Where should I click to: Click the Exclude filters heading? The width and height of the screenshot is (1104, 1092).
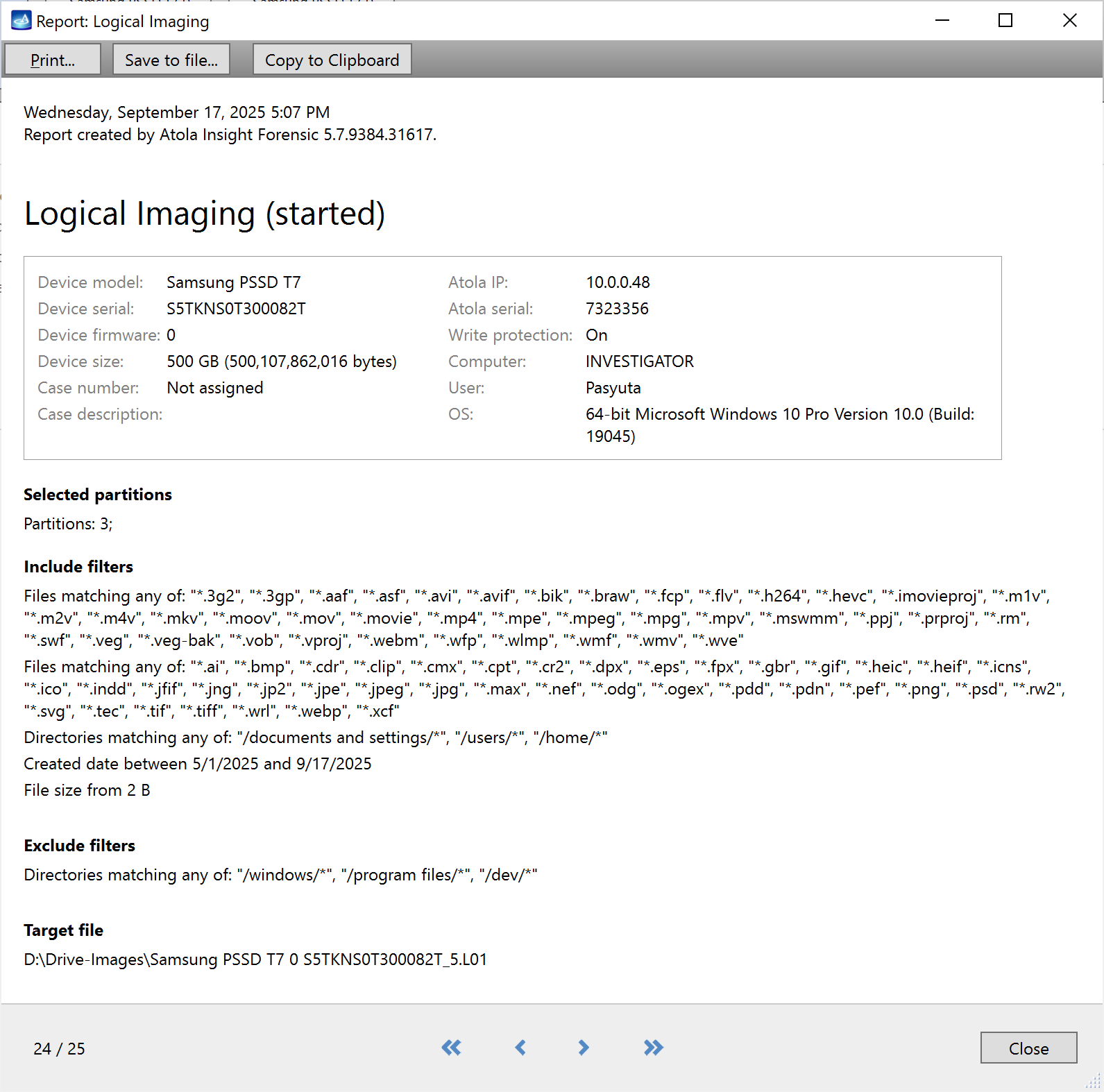tap(80, 846)
